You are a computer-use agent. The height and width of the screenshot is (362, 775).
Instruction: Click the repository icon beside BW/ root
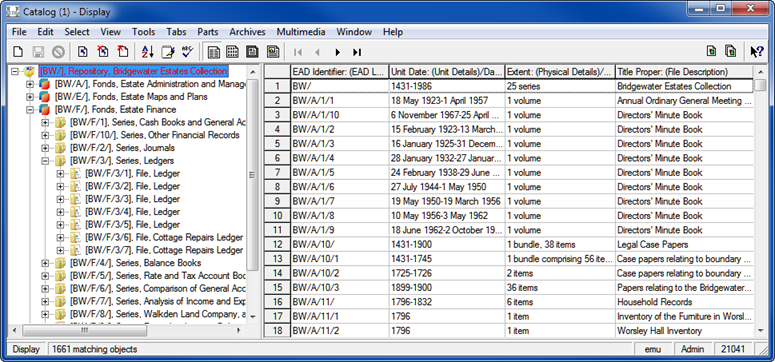click(x=29, y=72)
